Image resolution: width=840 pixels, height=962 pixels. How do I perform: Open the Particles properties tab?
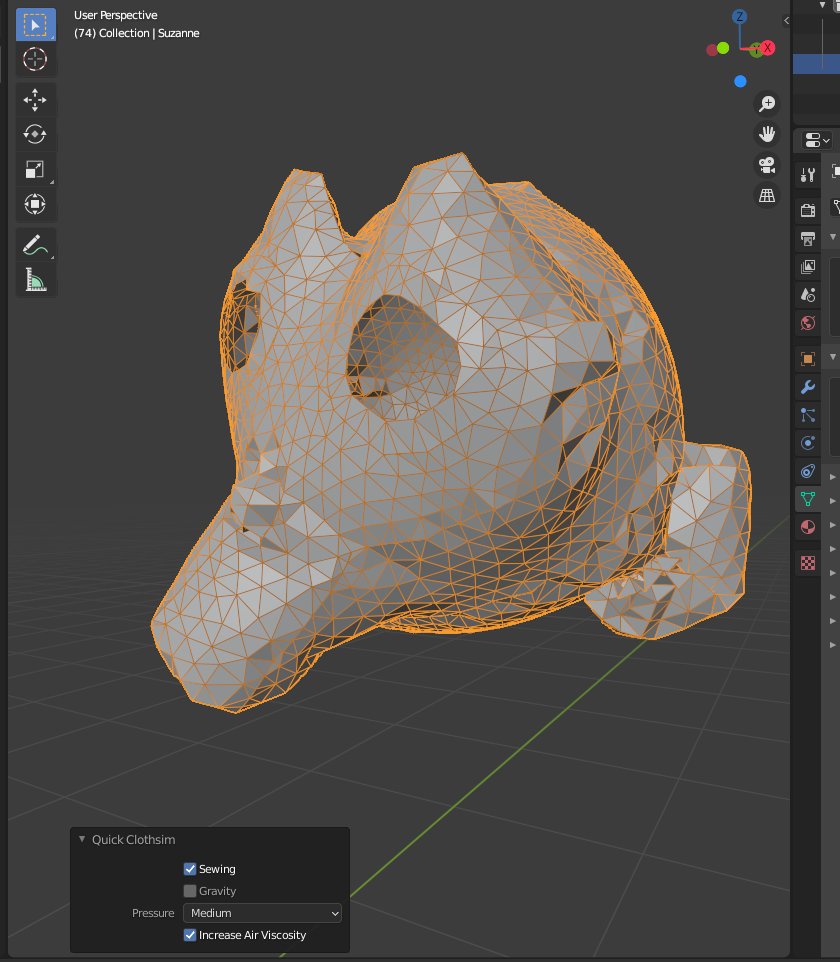808,415
